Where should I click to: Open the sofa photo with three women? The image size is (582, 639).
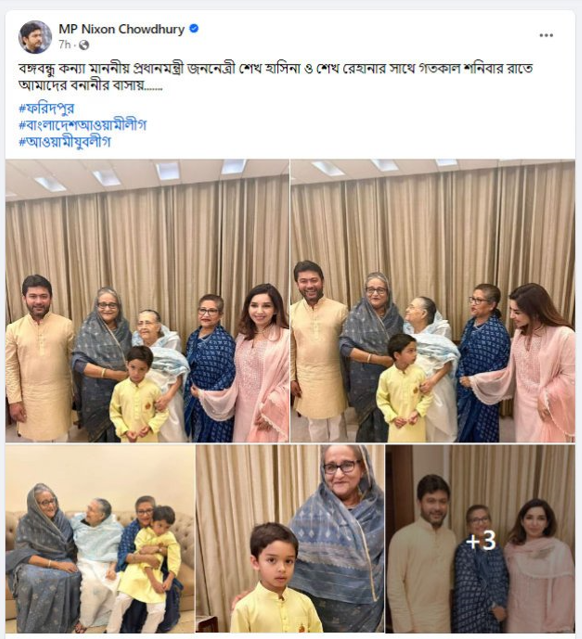pyautogui.click(x=100, y=538)
